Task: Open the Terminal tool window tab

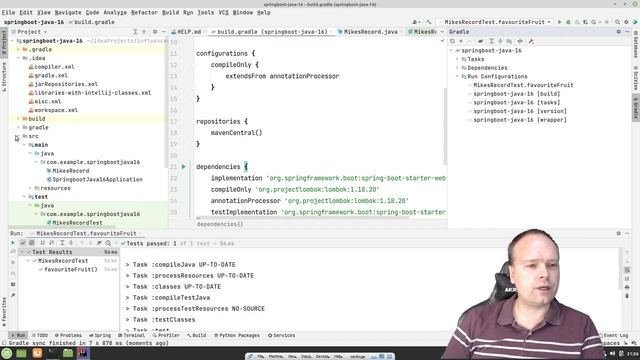Action: [131, 336]
